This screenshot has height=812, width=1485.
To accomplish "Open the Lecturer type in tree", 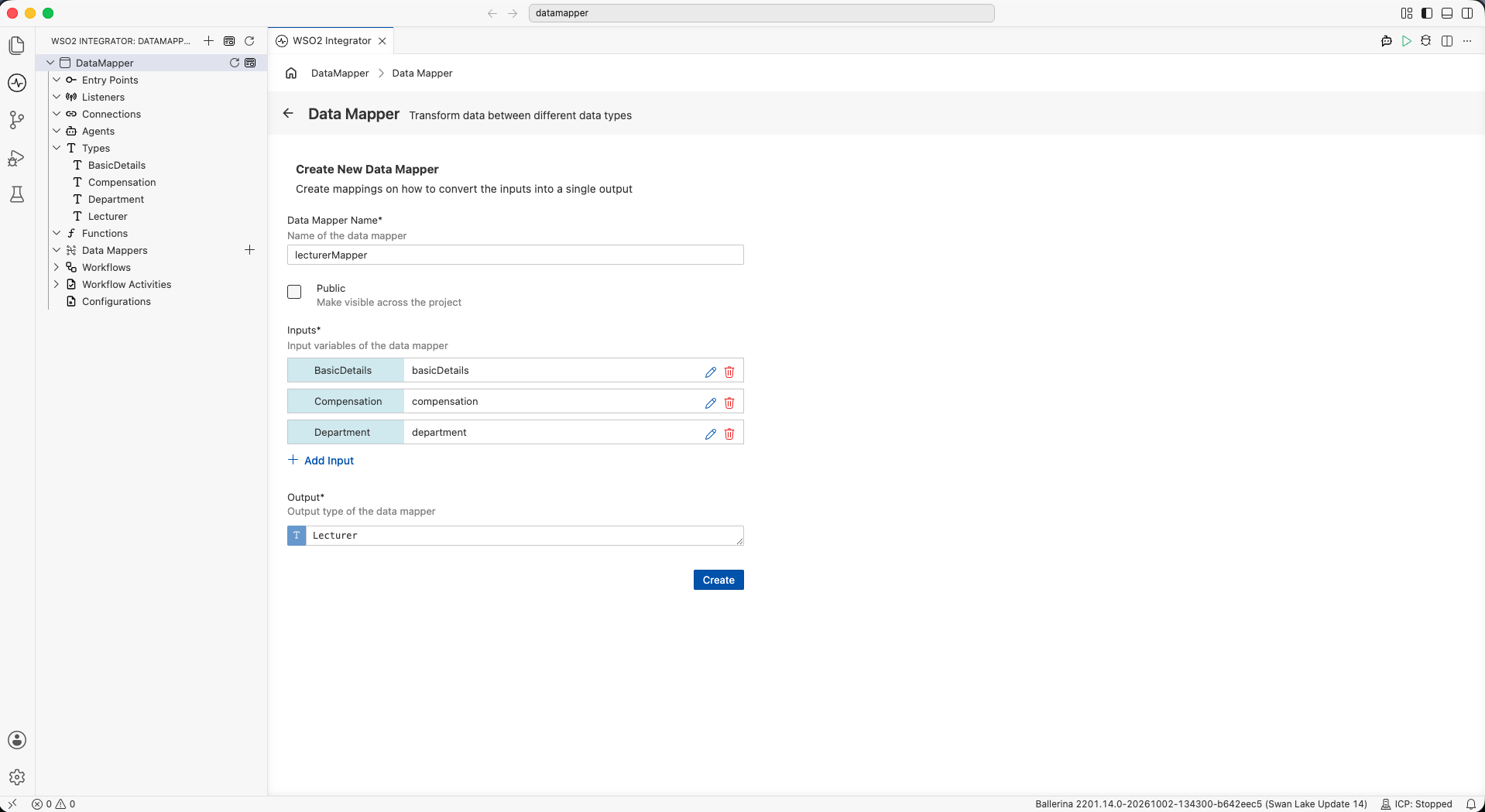I will click(x=108, y=216).
